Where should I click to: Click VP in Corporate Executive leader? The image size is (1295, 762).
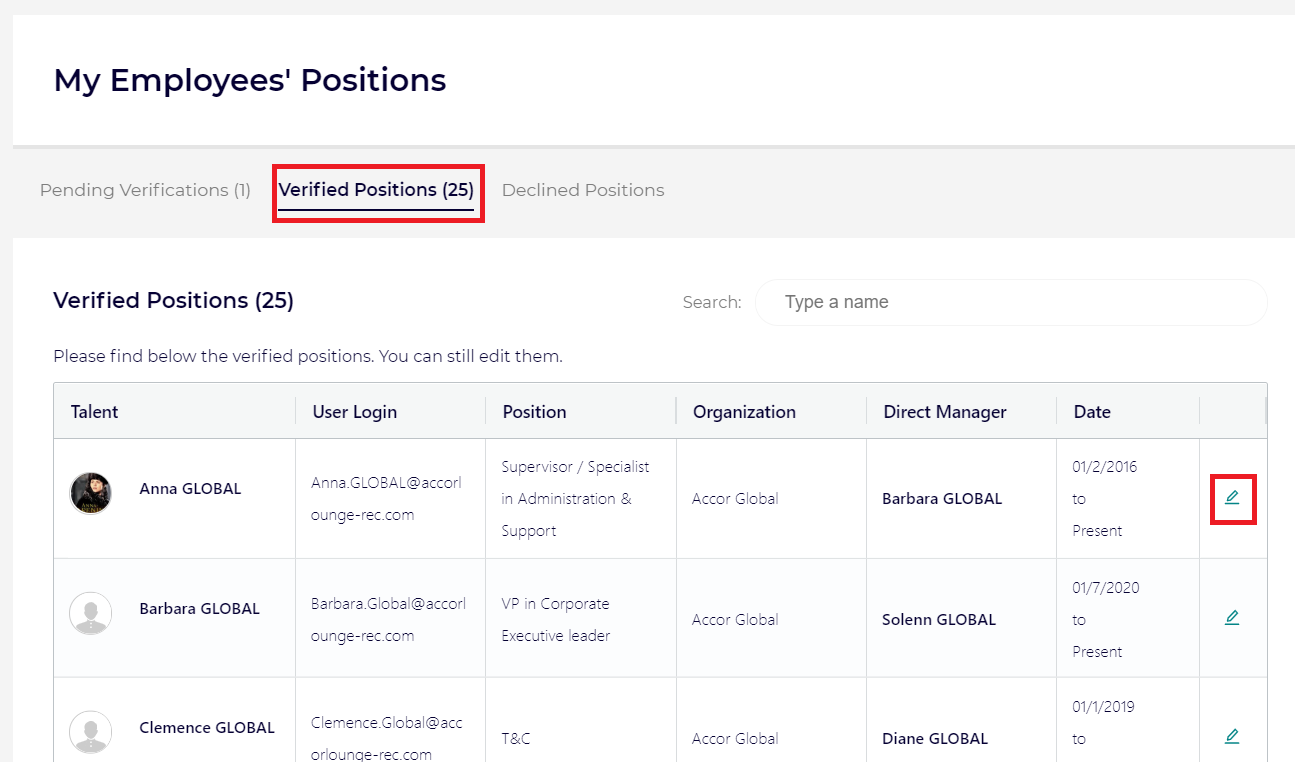pos(555,619)
